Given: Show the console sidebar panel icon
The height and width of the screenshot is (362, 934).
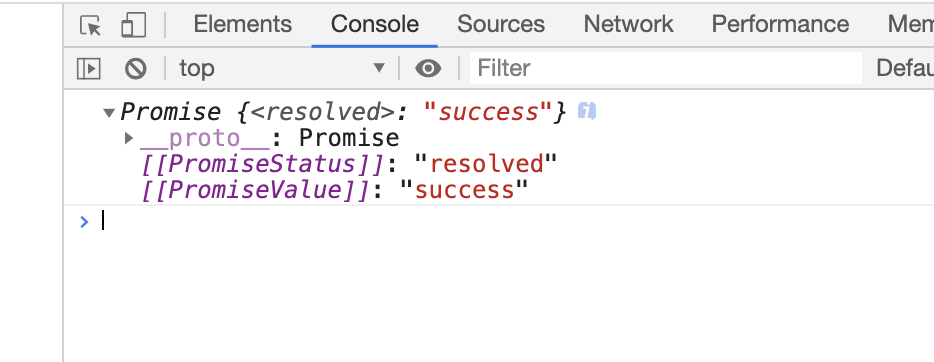Looking at the screenshot, I should [89, 68].
